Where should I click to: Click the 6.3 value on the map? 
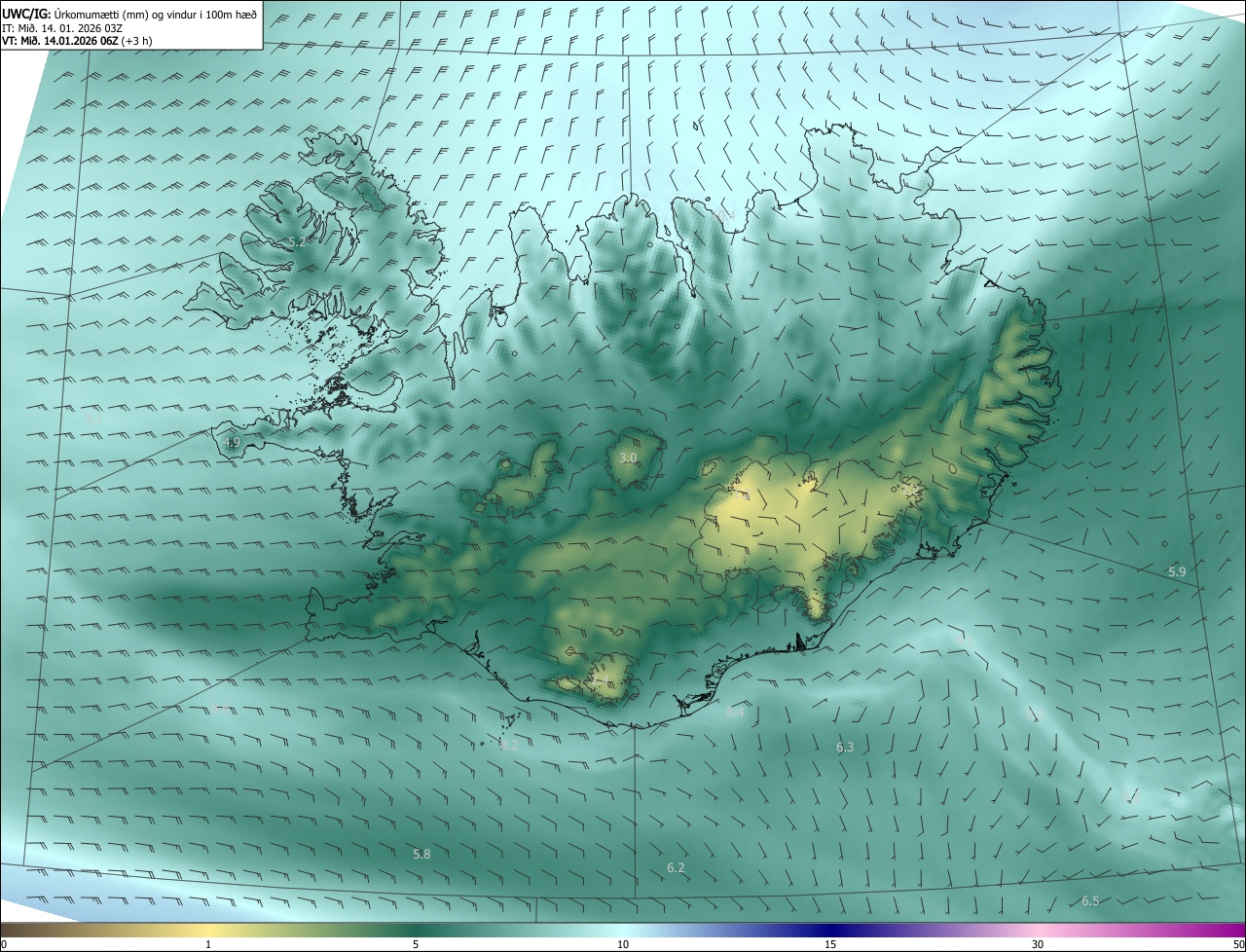(845, 747)
